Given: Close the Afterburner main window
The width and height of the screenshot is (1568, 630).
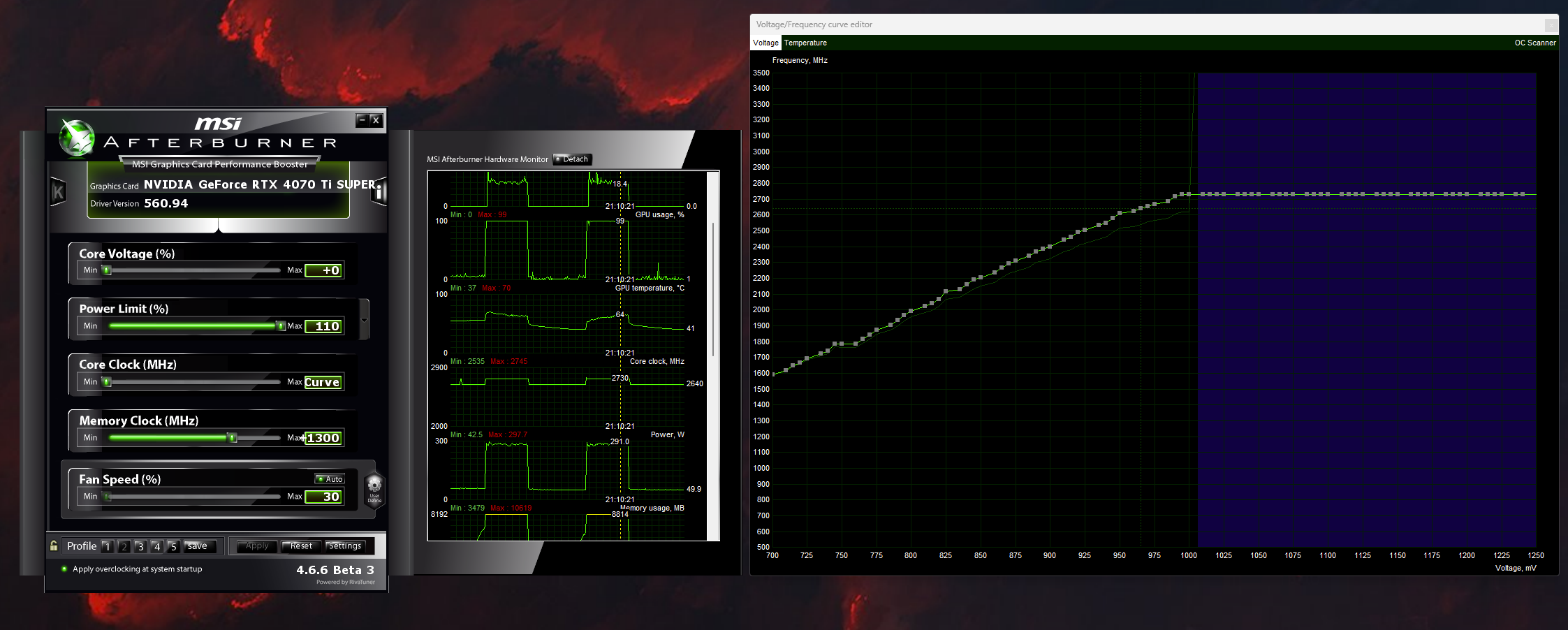Looking at the screenshot, I should 376,120.
